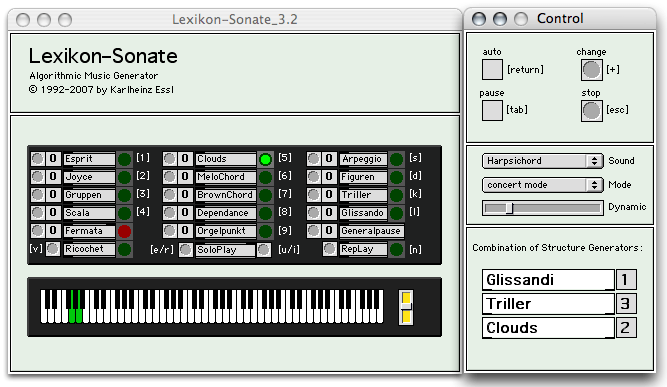The image size is (667, 387).
Task: Click the grey button right of SoloPlay
Action: point(264,250)
